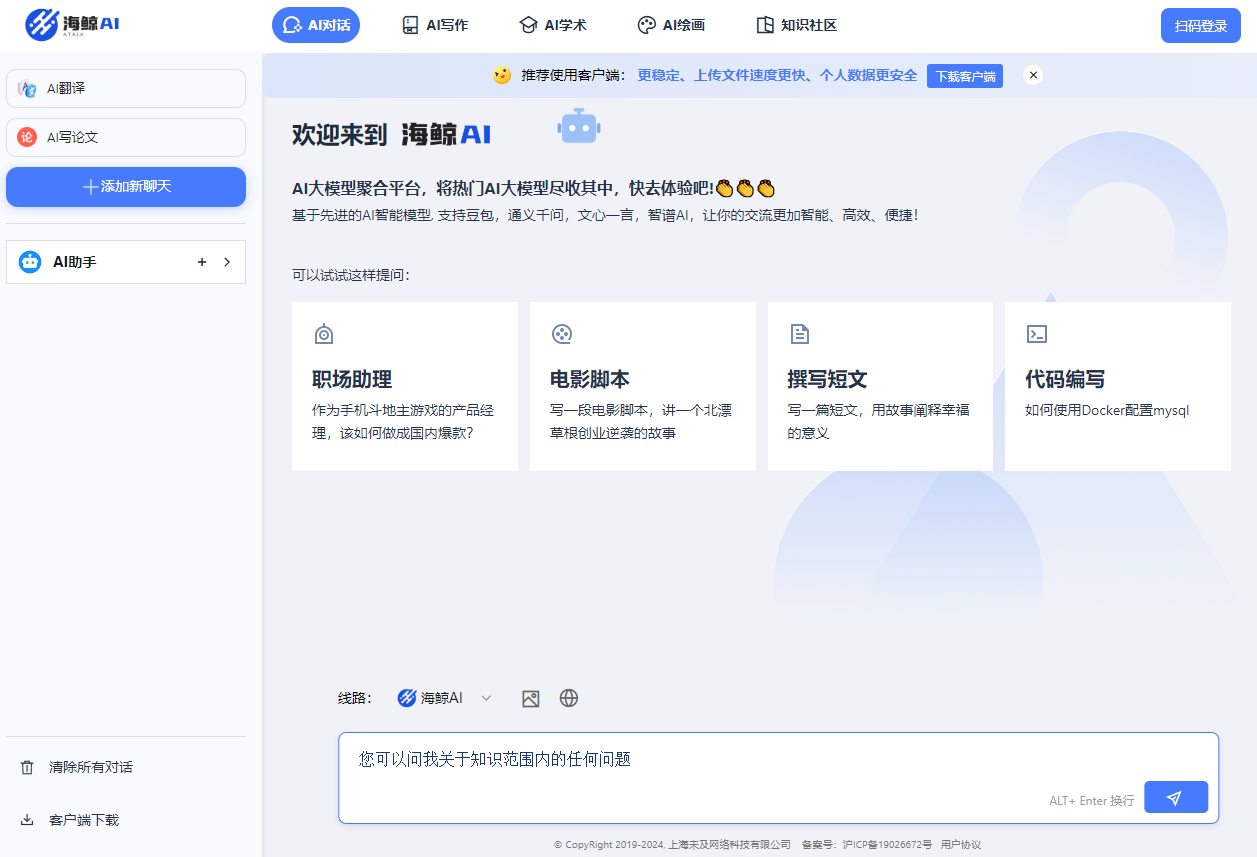Click the plus icon beside AI助手
This screenshot has height=857, width=1257.
202,262
